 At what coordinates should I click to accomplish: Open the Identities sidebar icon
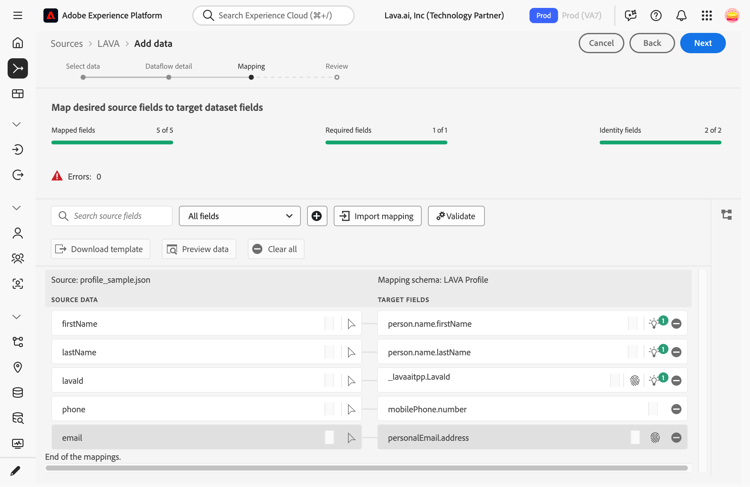18,284
